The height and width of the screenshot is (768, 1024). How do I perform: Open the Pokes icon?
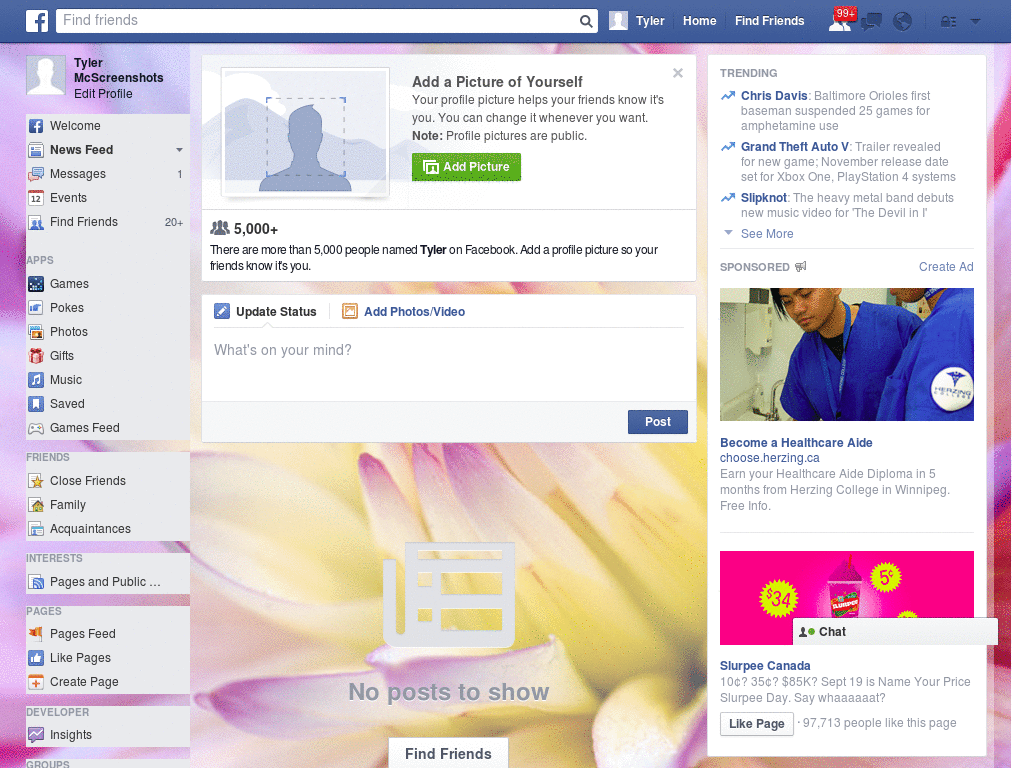(x=36, y=308)
